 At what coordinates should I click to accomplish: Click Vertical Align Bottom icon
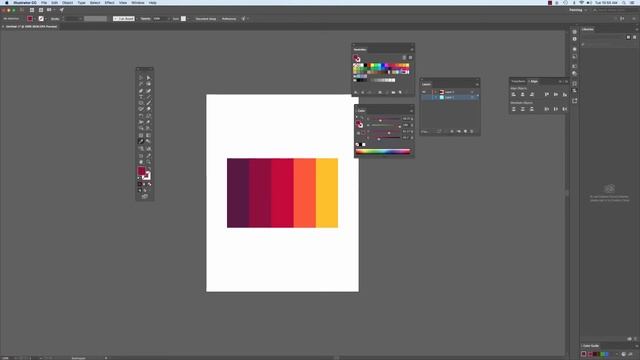[x=564, y=94]
